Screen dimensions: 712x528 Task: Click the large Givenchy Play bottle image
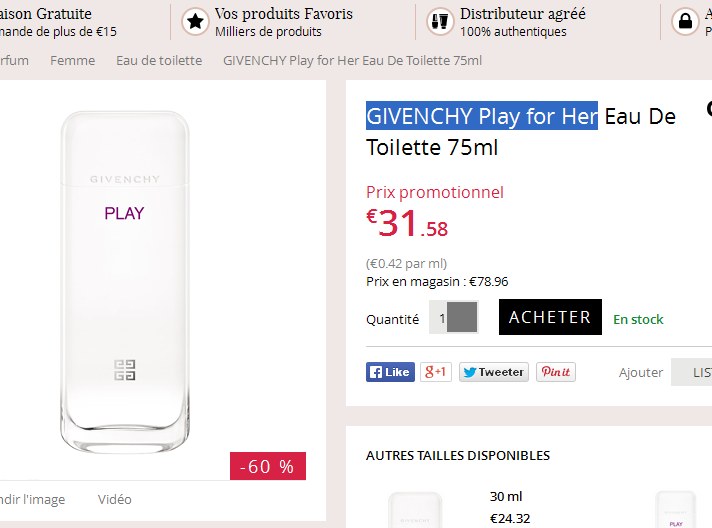(124, 280)
